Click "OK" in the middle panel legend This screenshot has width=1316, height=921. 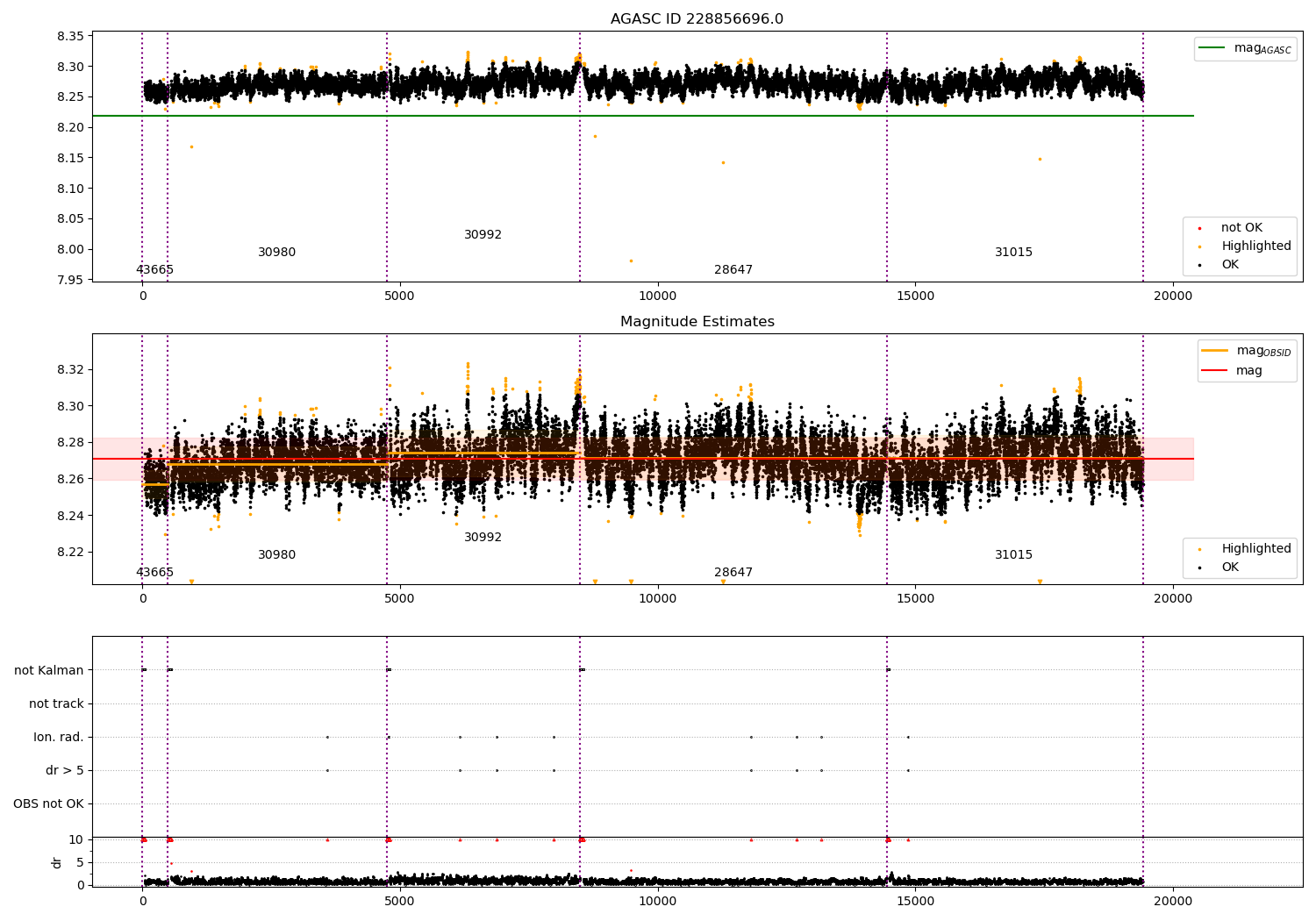1219,568
